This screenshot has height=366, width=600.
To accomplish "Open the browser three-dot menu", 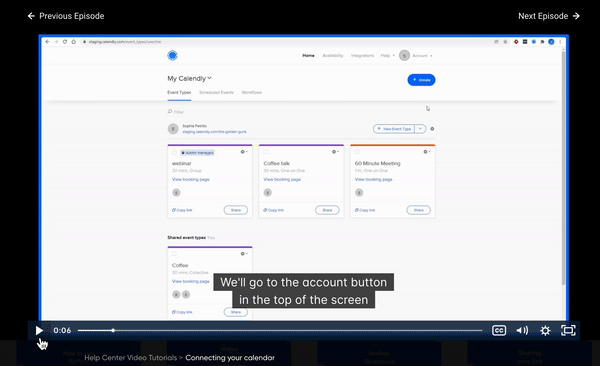I will click(x=560, y=42).
